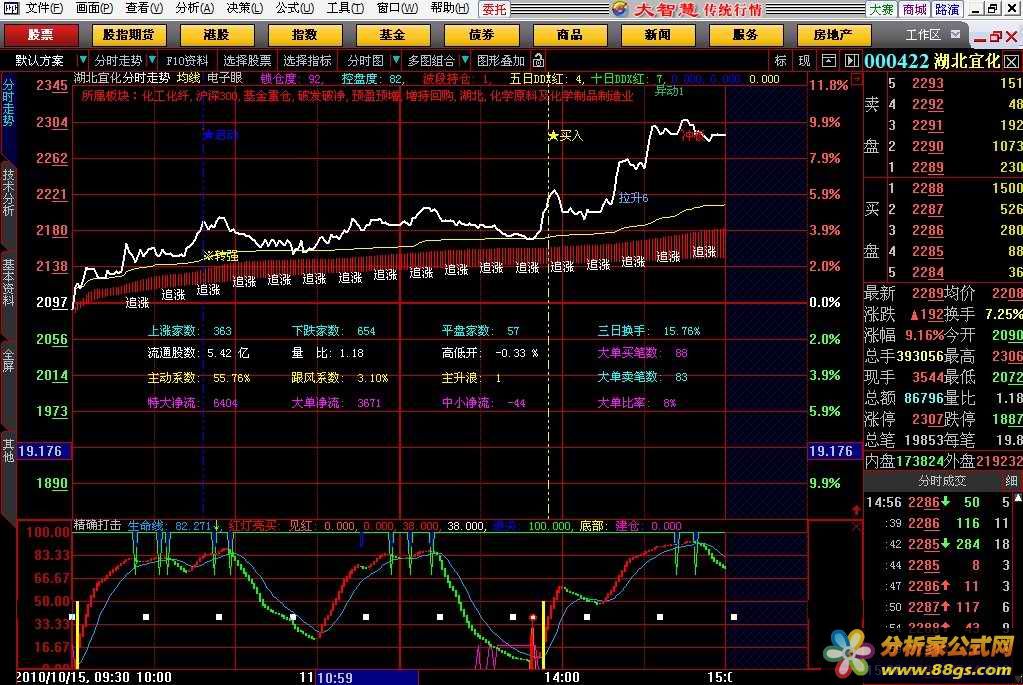Viewport: 1023px width, 685px height.
Task: Open the 画面(P) menu
Action: coord(94,8)
